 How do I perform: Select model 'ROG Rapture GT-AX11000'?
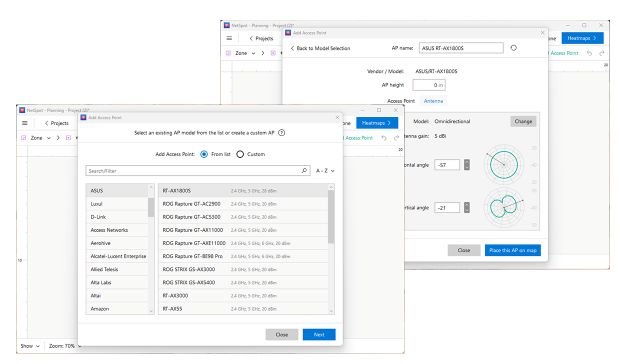click(244, 230)
